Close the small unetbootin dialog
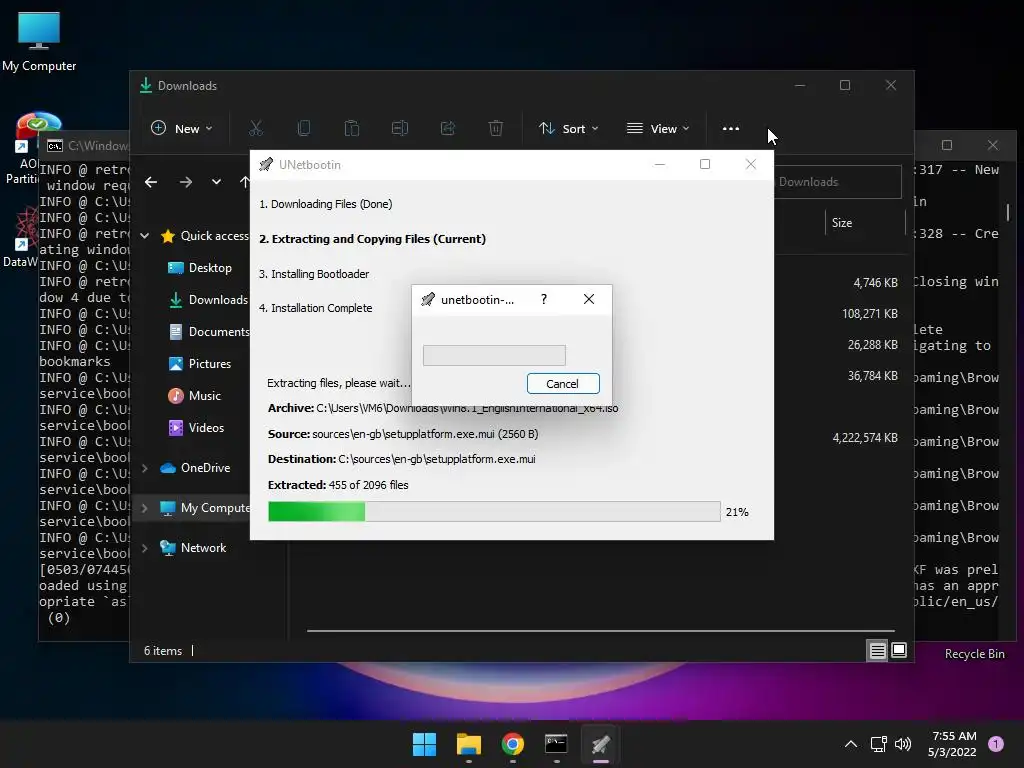The height and width of the screenshot is (768, 1024). click(588, 299)
